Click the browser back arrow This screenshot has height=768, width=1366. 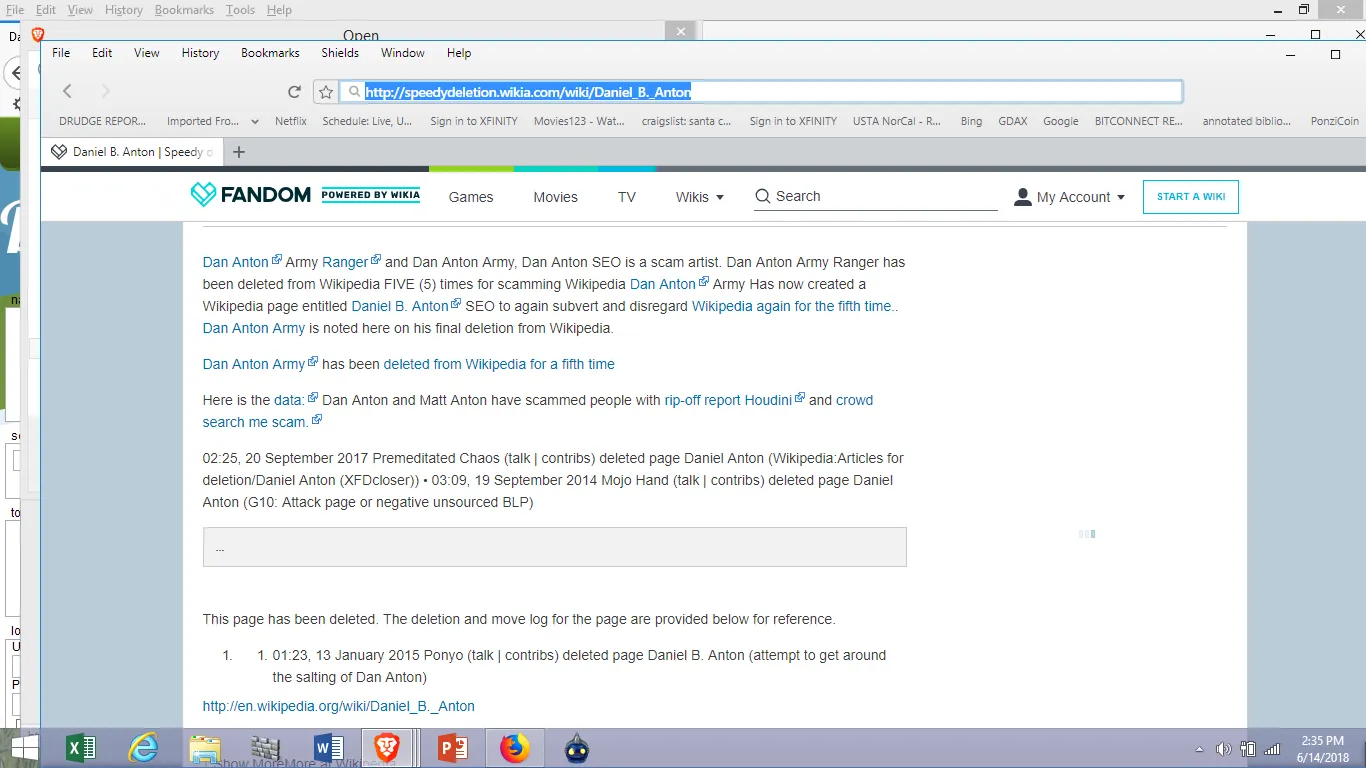click(x=67, y=92)
